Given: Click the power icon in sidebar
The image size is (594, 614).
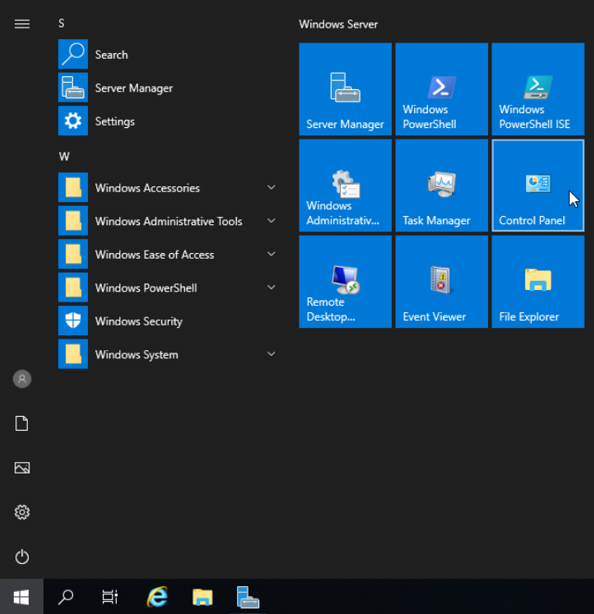Looking at the screenshot, I should click(x=22, y=556).
